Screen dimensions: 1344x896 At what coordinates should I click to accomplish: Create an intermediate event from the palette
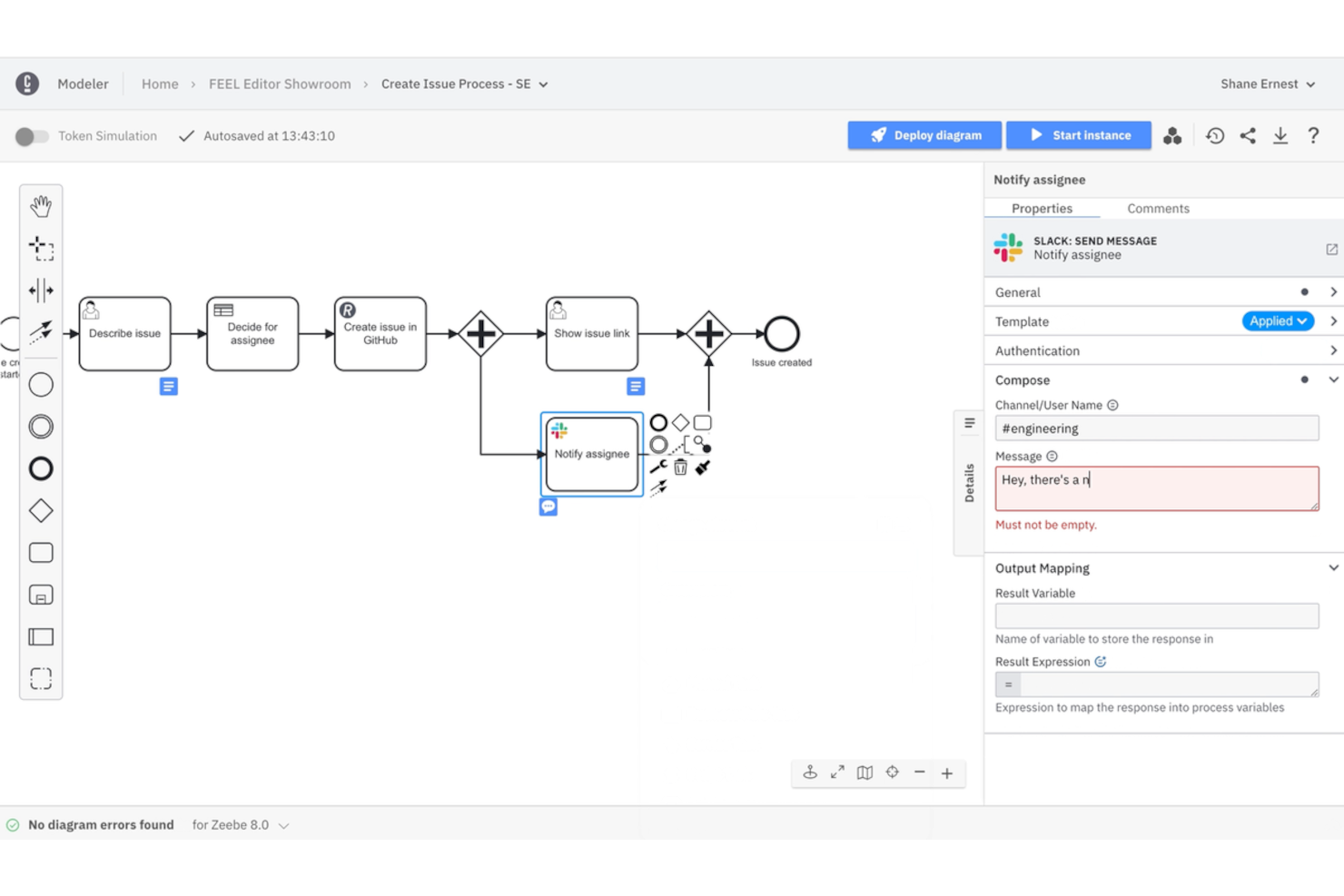[41, 427]
